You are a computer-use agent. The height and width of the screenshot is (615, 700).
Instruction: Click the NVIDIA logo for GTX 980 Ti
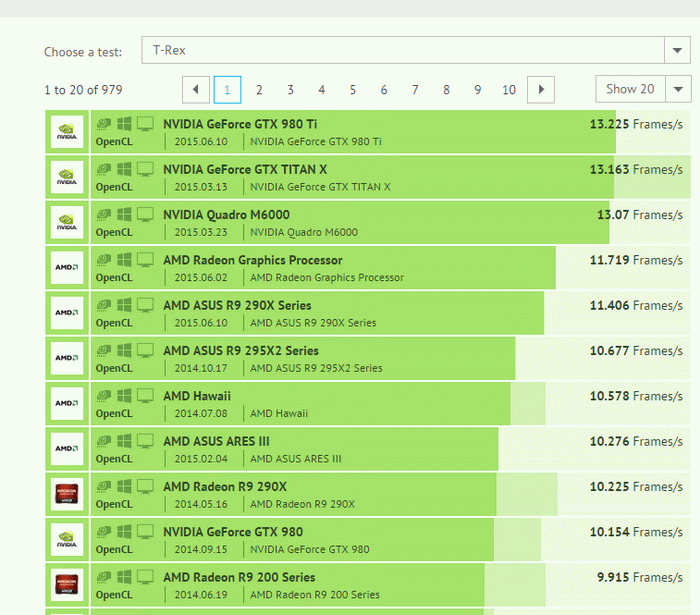tap(67, 132)
